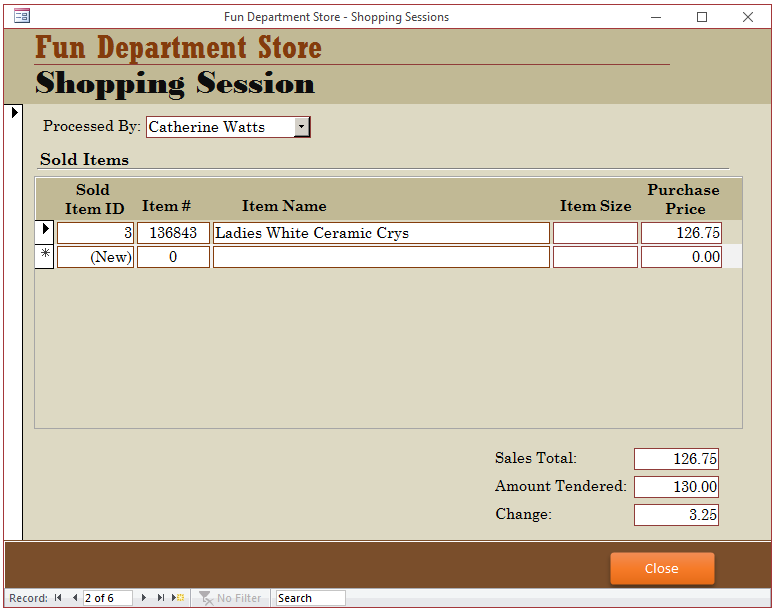The height and width of the screenshot is (612, 776).
Task: Click the empty Item Name field in new row
Action: point(381,257)
